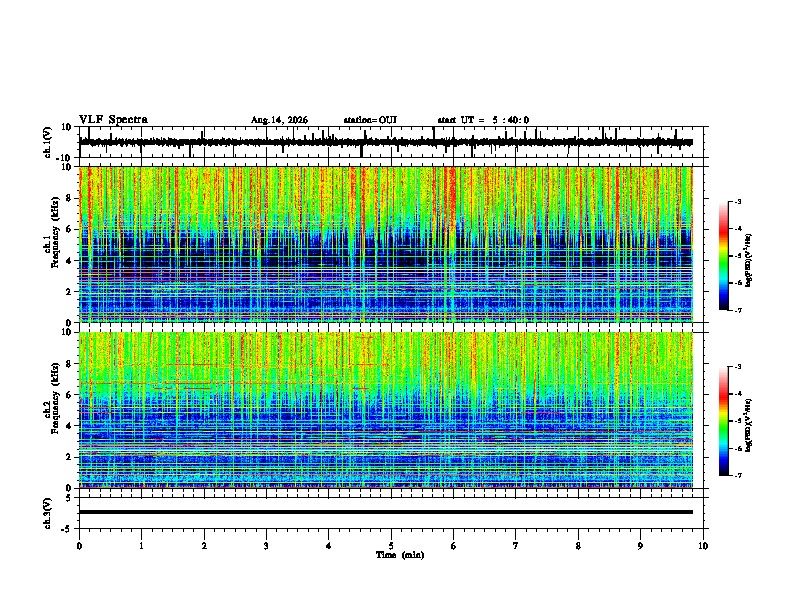Click the '-7' label on ch.1 color scale
Viewport: 792px width, 612px height.
[737, 310]
